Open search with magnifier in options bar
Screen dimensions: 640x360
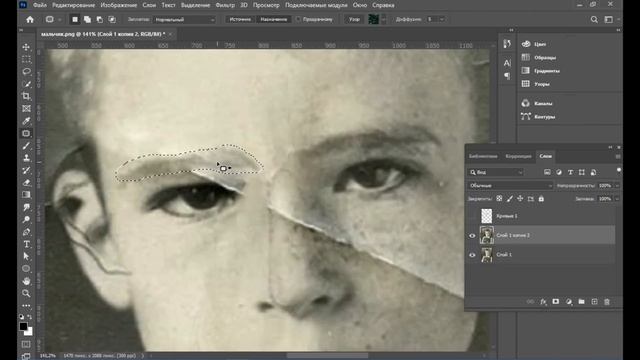tap(594, 19)
